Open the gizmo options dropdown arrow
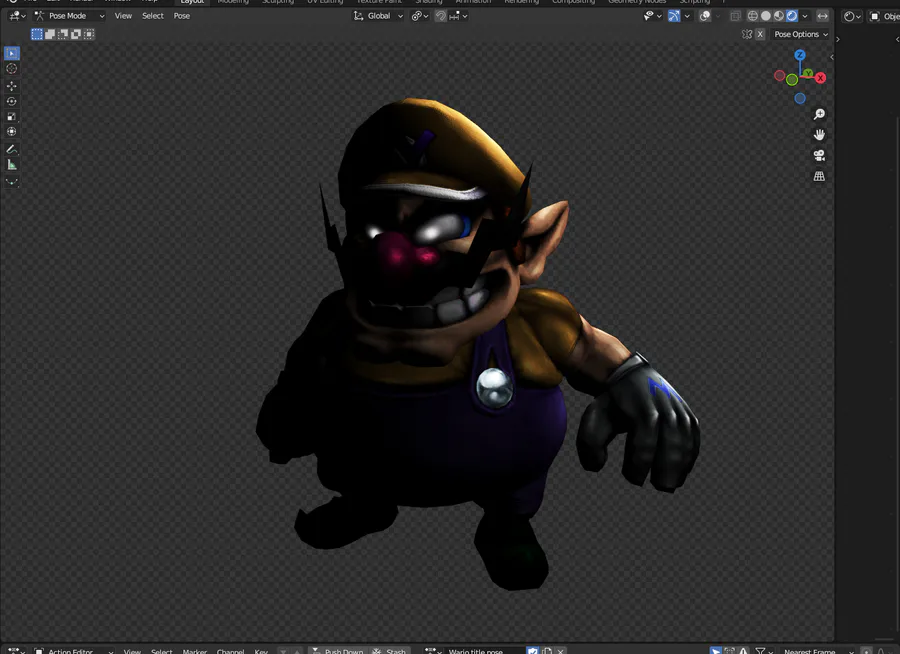Viewport: 900px width, 654px height. (x=687, y=16)
